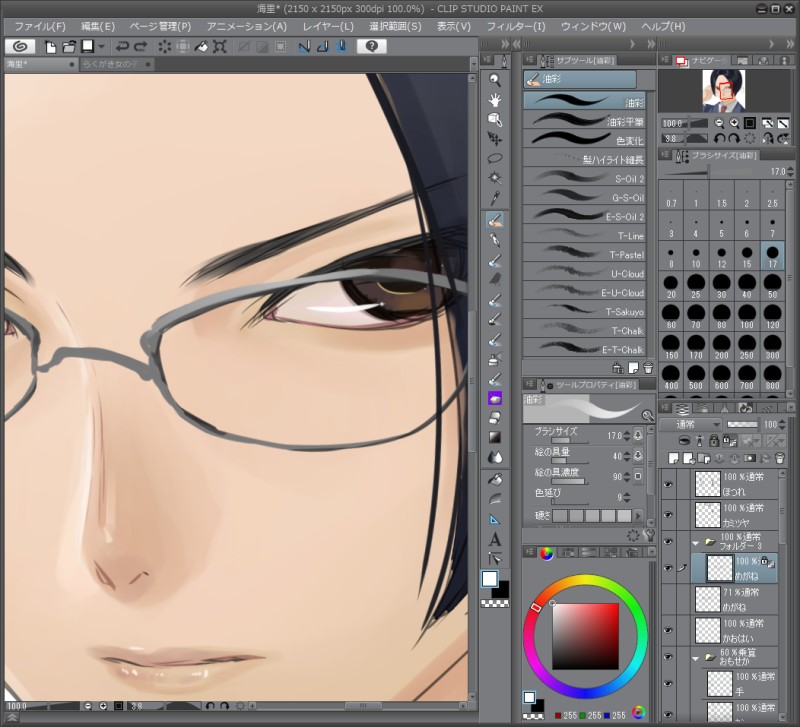This screenshot has height=727, width=800.
Task: Hide the カミツヤ layer
Action: (668, 515)
